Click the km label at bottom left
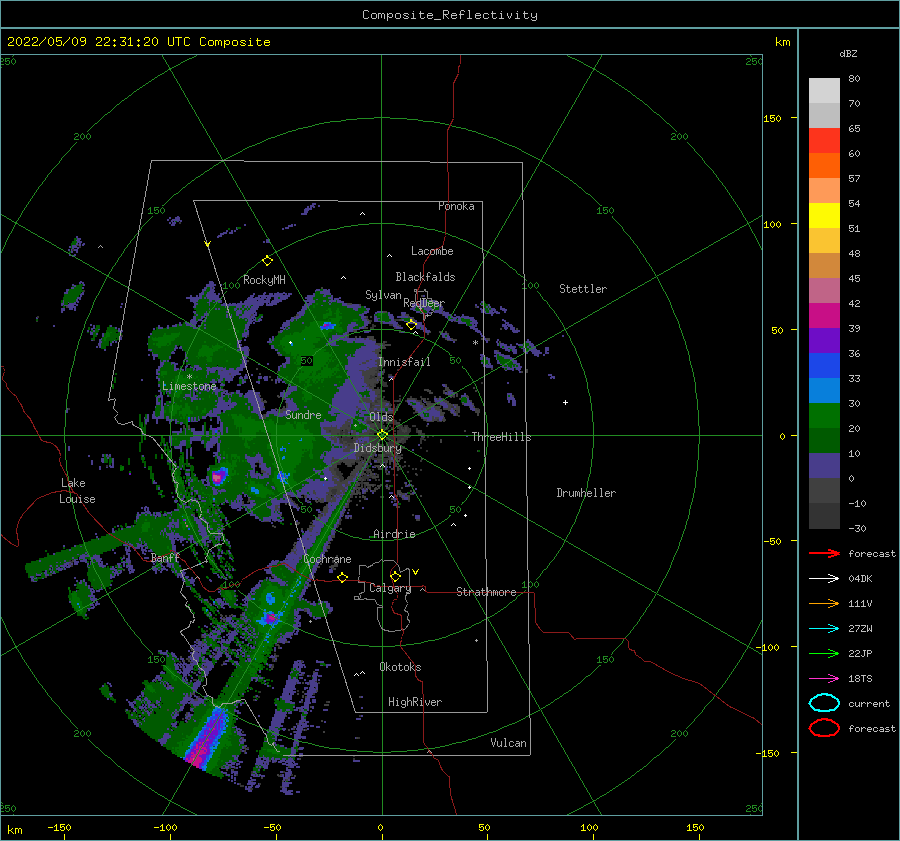 (x=14, y=830)
